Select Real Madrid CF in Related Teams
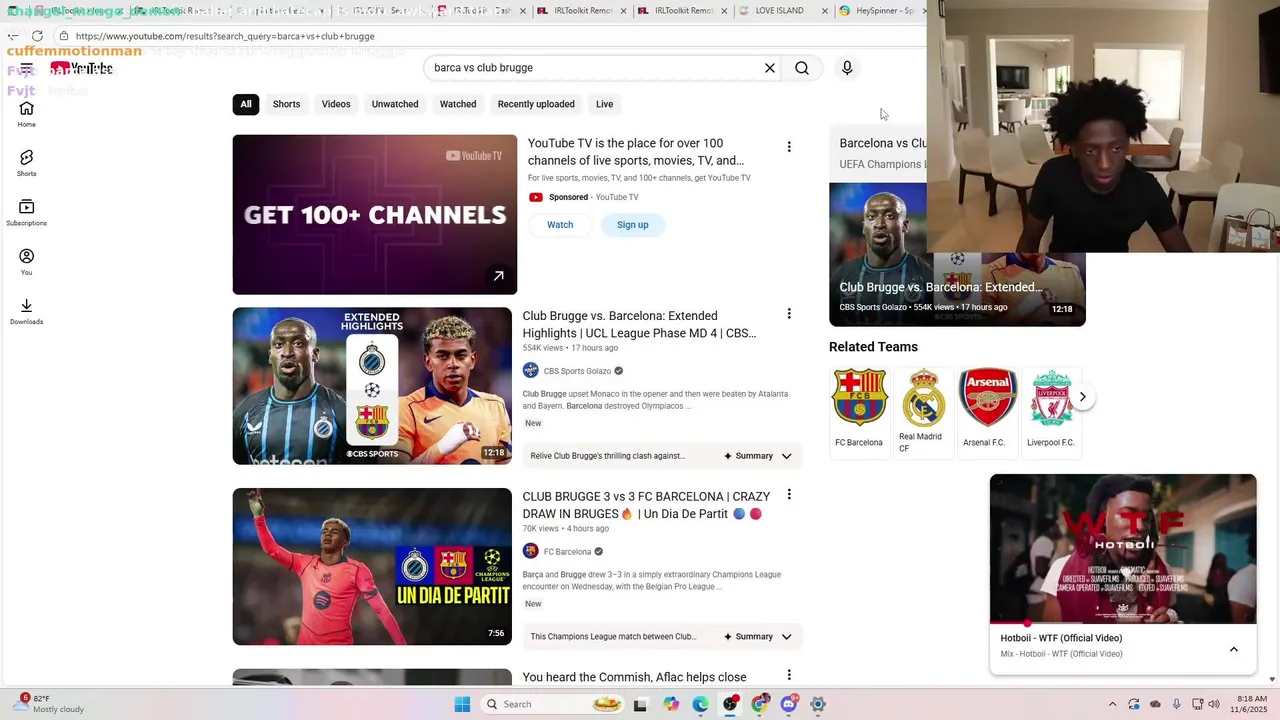 click(x=923, y=412)
